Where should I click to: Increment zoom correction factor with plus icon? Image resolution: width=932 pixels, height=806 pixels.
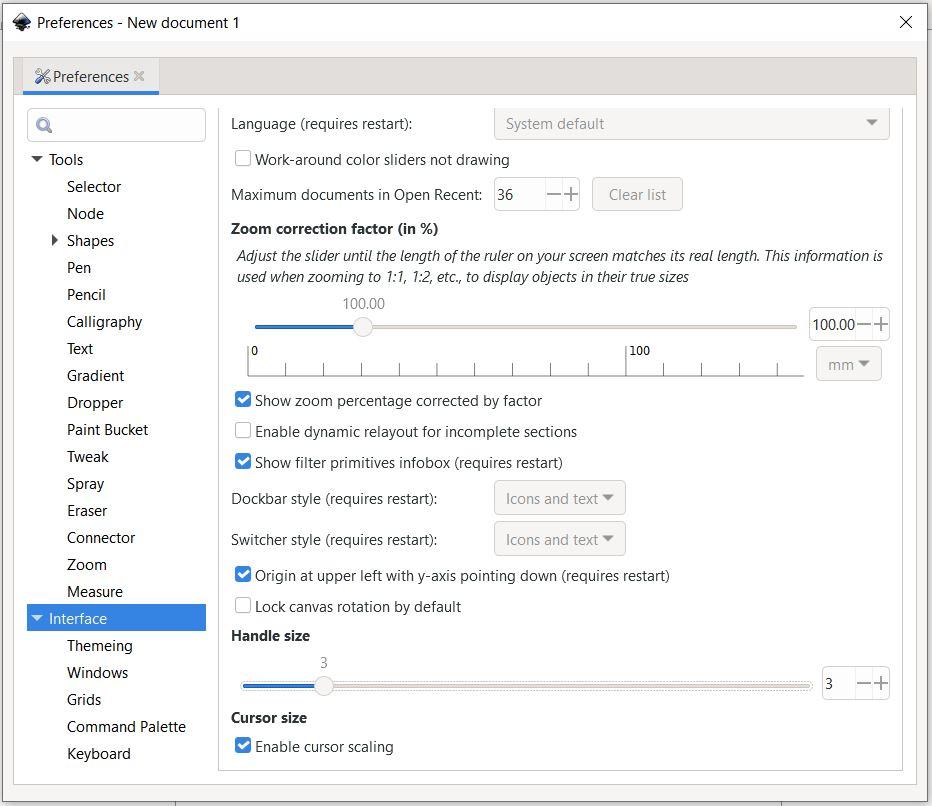[880, 324]
